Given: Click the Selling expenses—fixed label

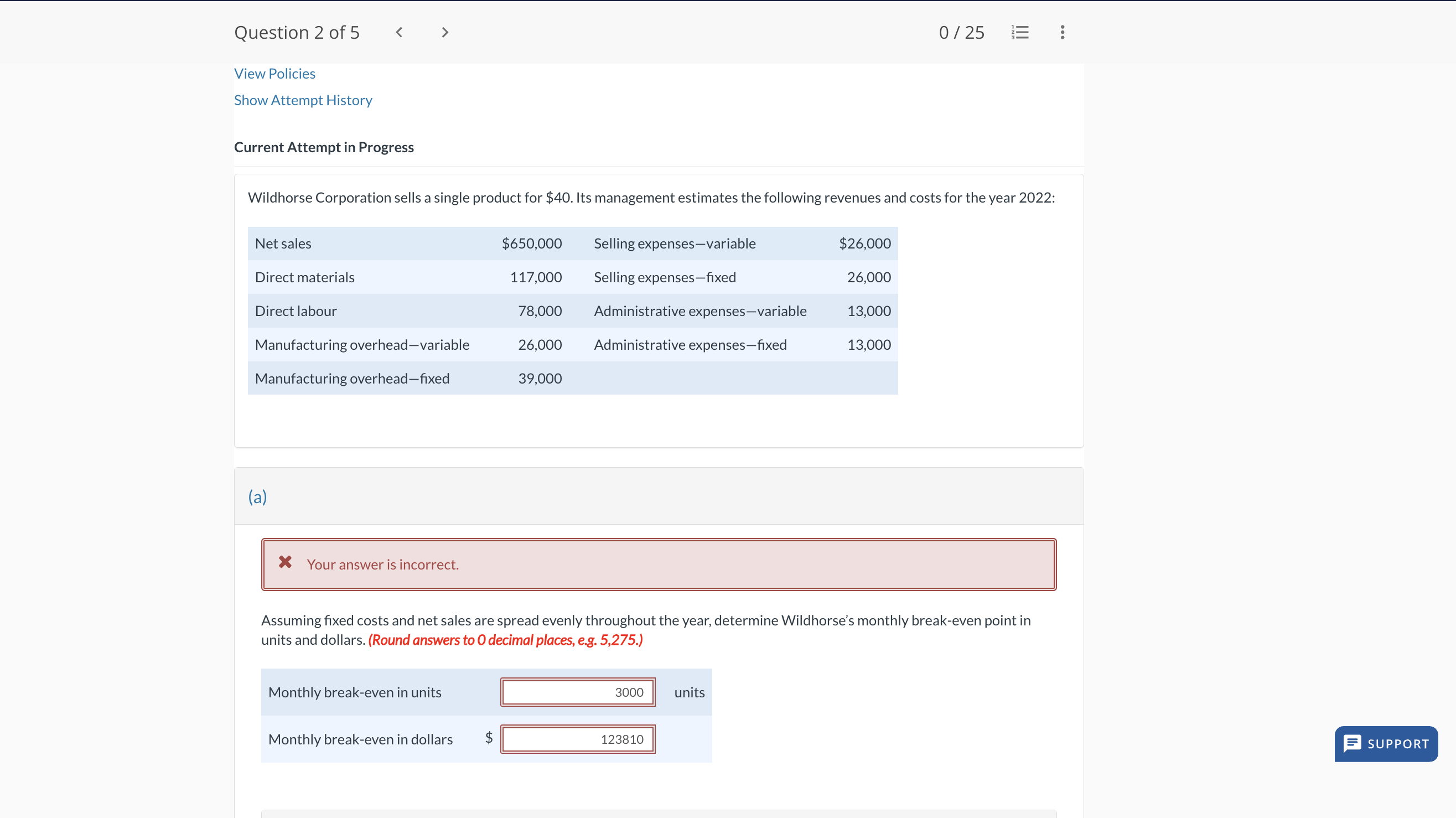Looking at the screenshot, I should [x=665, y=277].
